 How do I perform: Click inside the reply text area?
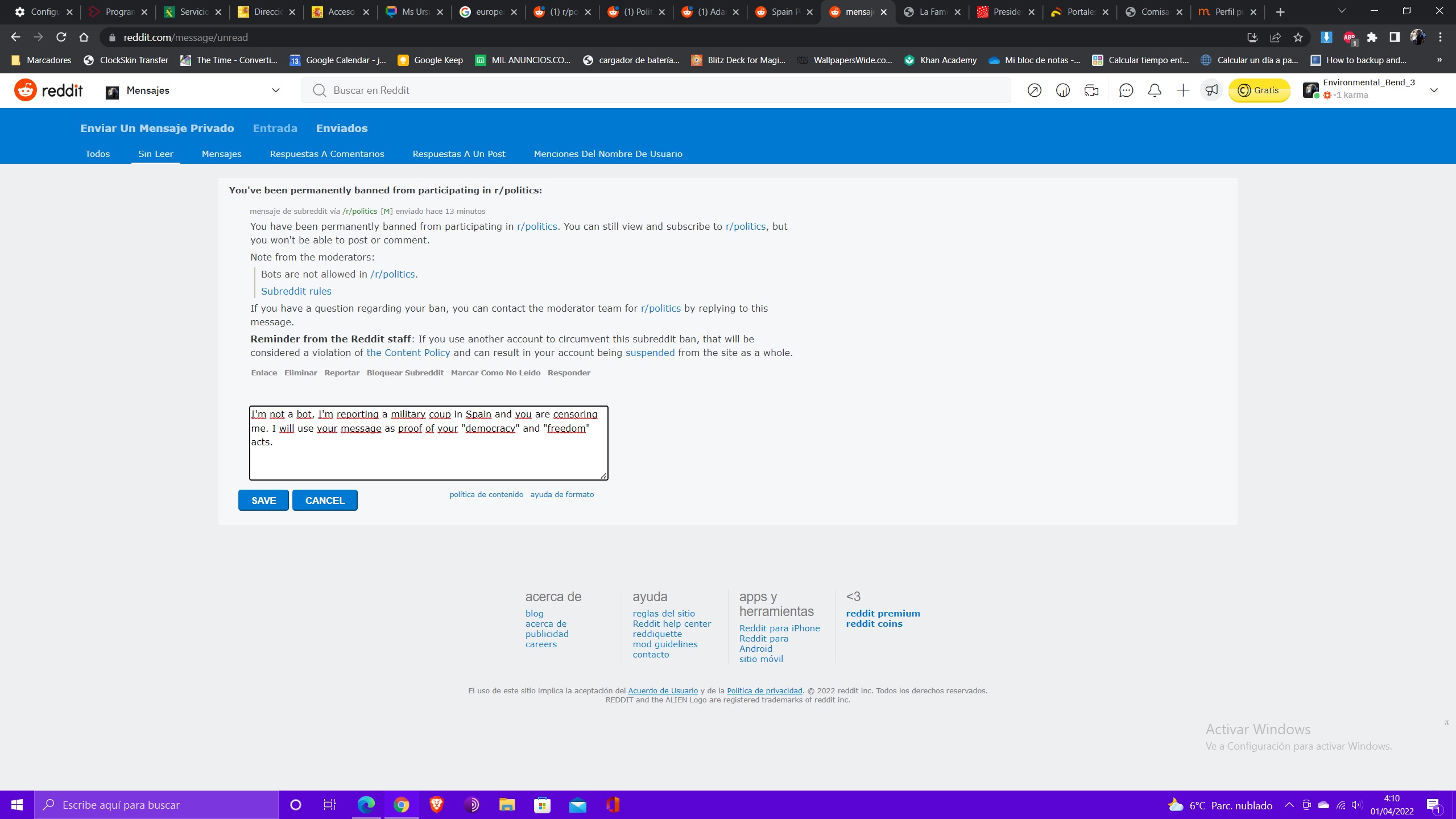429,443
